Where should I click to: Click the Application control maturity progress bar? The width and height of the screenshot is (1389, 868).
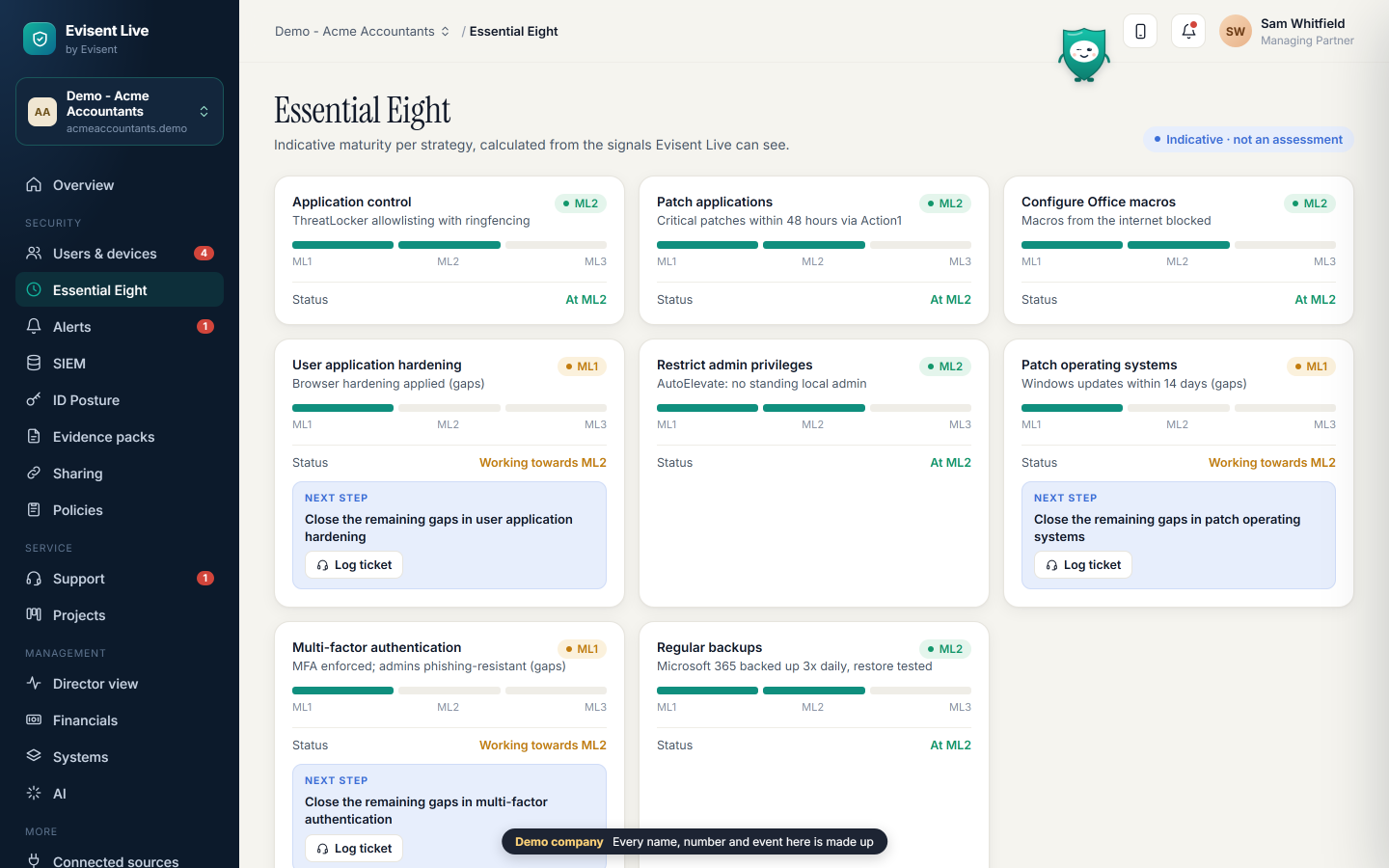tap(449, 245)
